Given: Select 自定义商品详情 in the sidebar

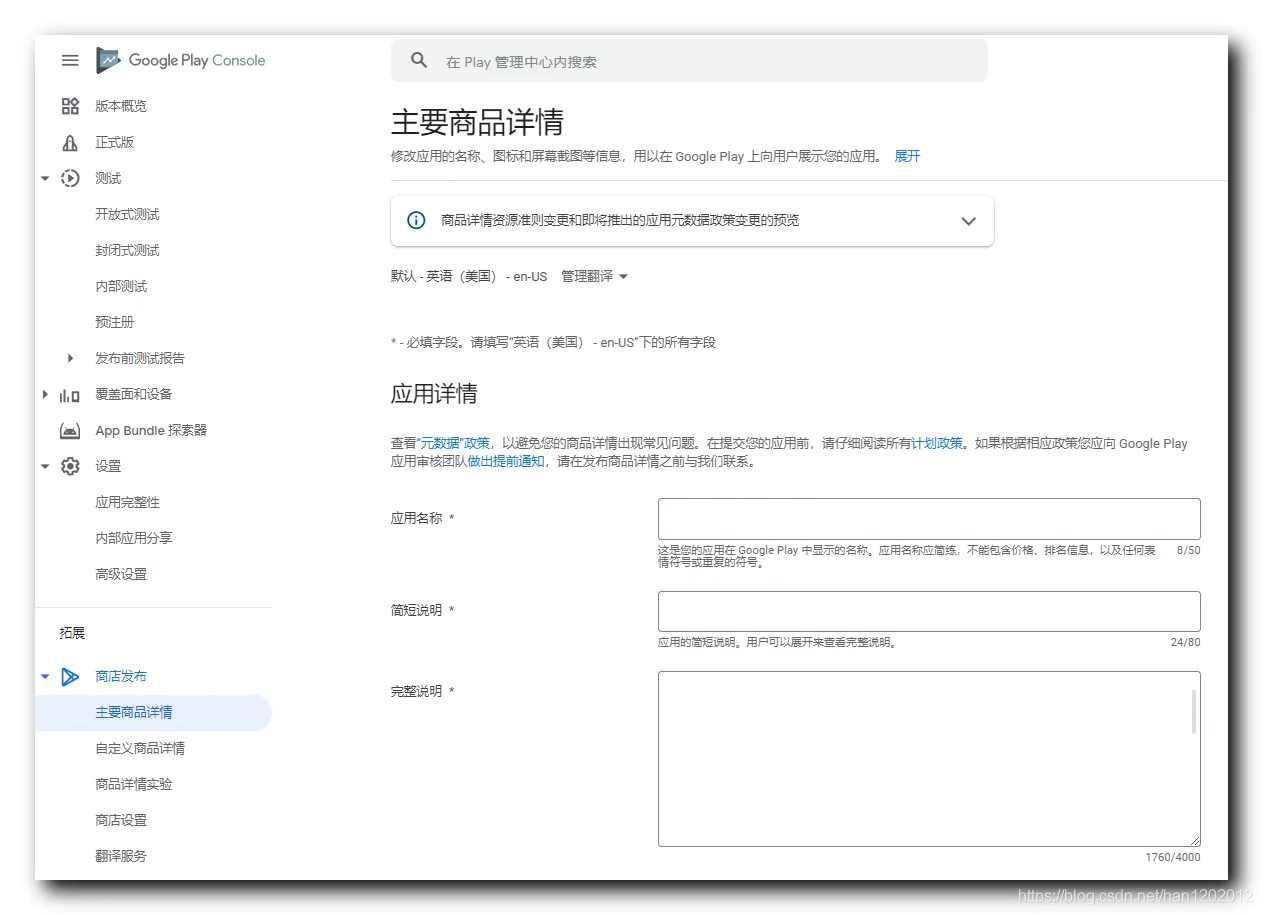Looking at the screenshot, I should pyautogui.click(x=140, y=748).
